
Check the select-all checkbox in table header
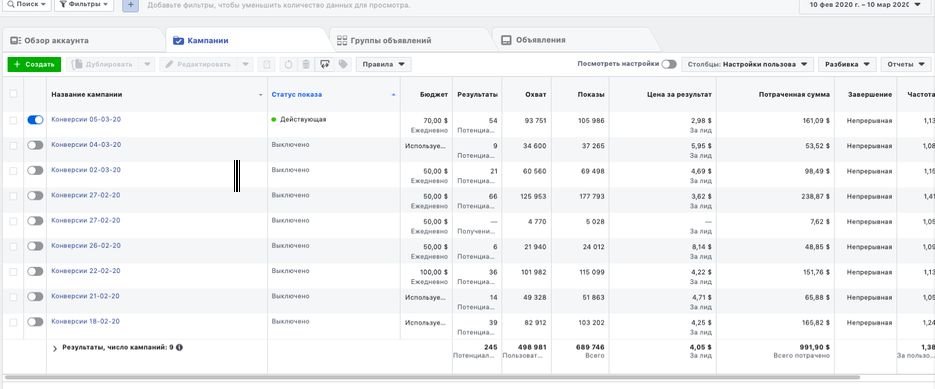tap(13, 94)
